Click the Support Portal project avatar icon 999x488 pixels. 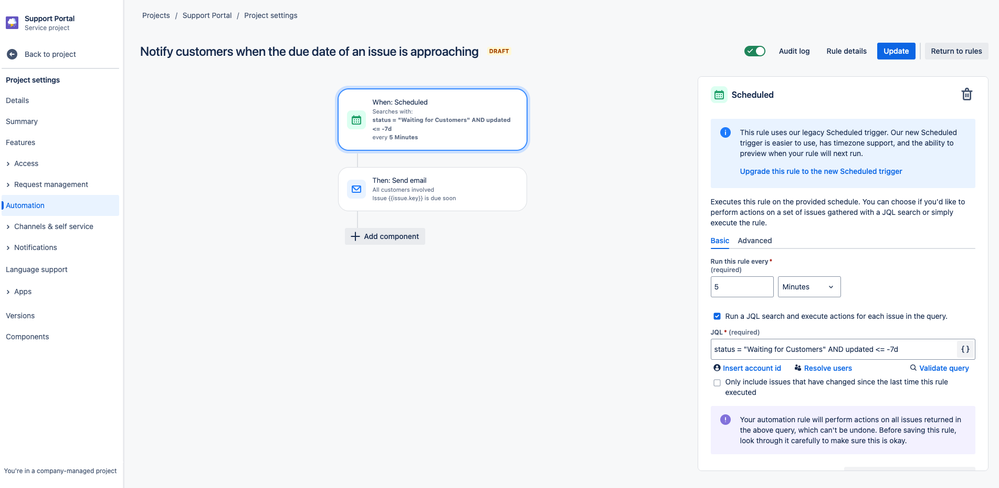(12, 23)
